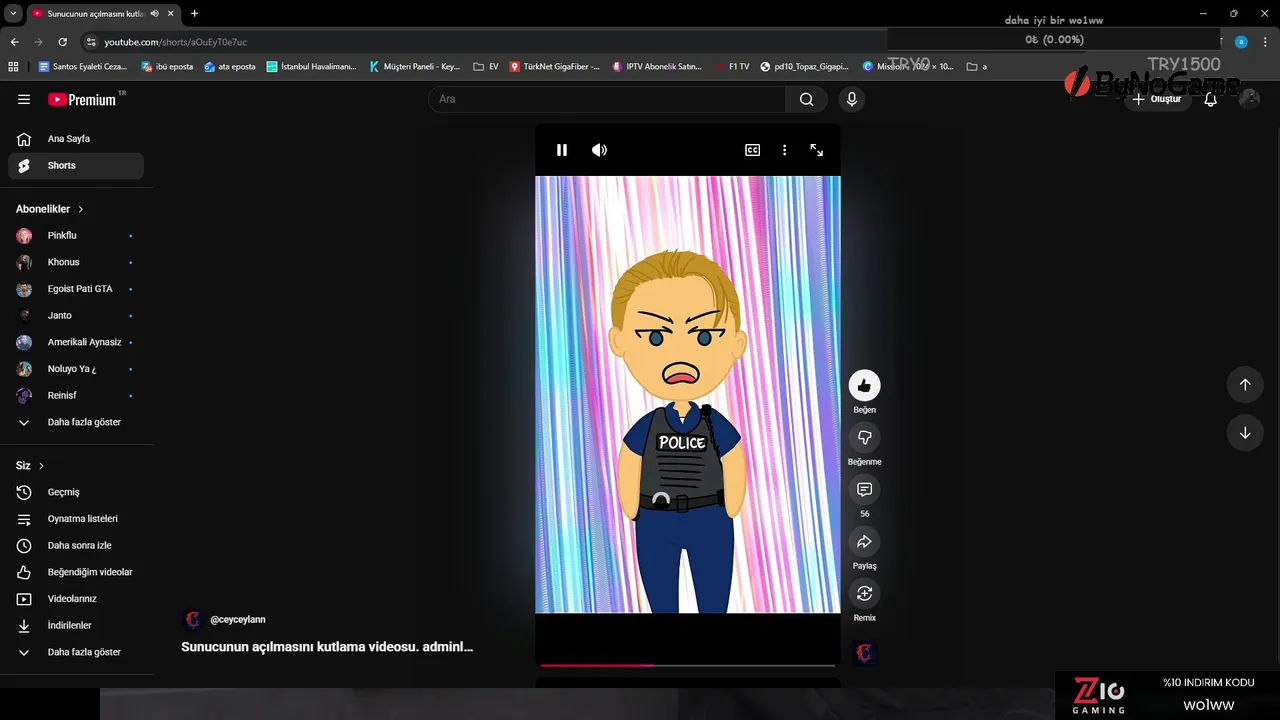1280x720 pixels.
Task: Go to next Short with down arrow
Action: pos(1245,433)
